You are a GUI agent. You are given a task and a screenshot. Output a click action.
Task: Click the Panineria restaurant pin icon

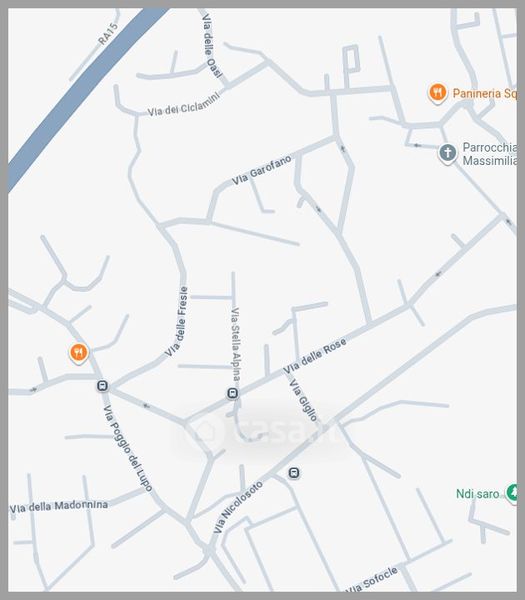click(x=437, y=93)
